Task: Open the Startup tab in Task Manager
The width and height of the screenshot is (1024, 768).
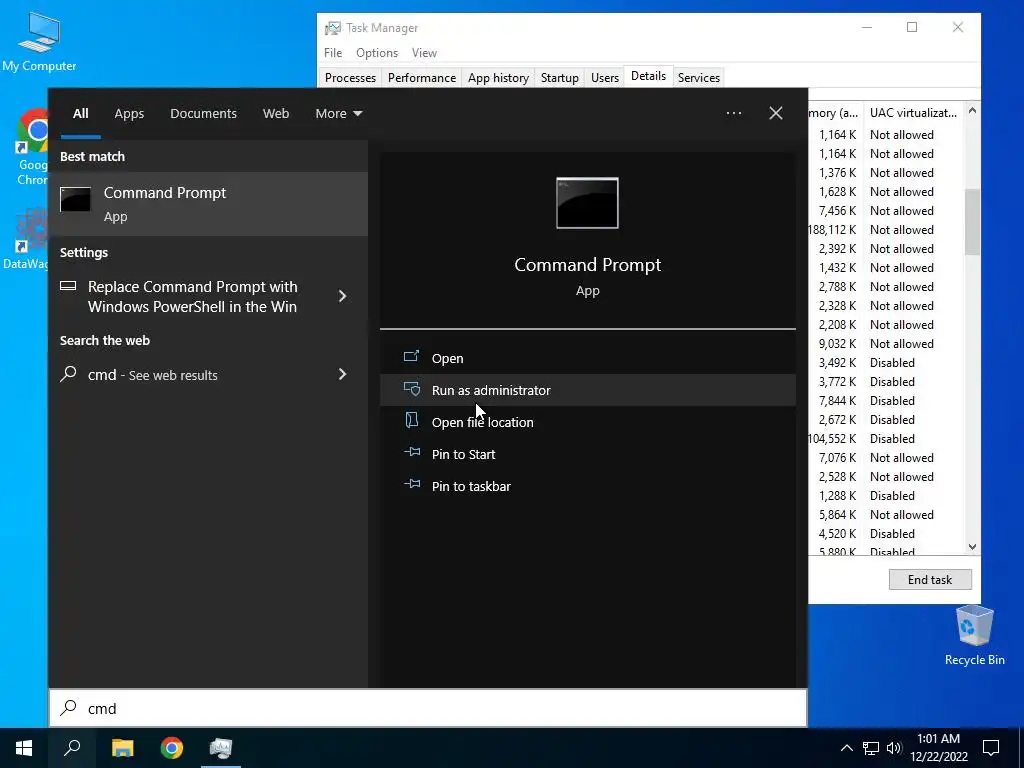Action: coord(560,78)
